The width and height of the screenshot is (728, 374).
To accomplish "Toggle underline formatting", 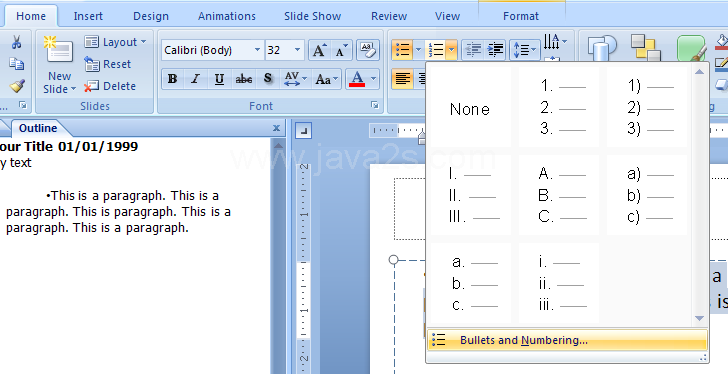I will 219,79.
